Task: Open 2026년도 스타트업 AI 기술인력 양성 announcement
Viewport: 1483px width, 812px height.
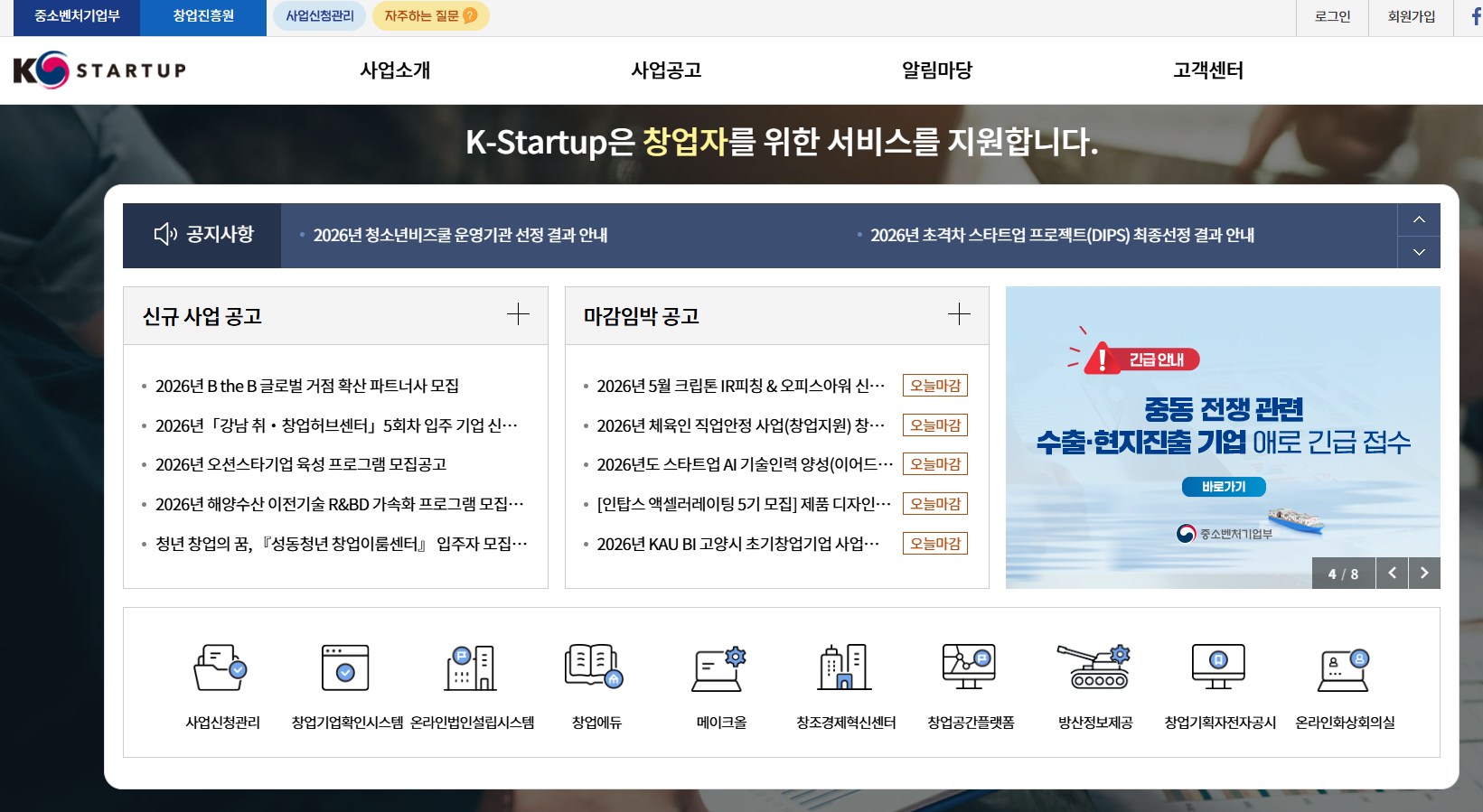Action: (x=745, y=464)
